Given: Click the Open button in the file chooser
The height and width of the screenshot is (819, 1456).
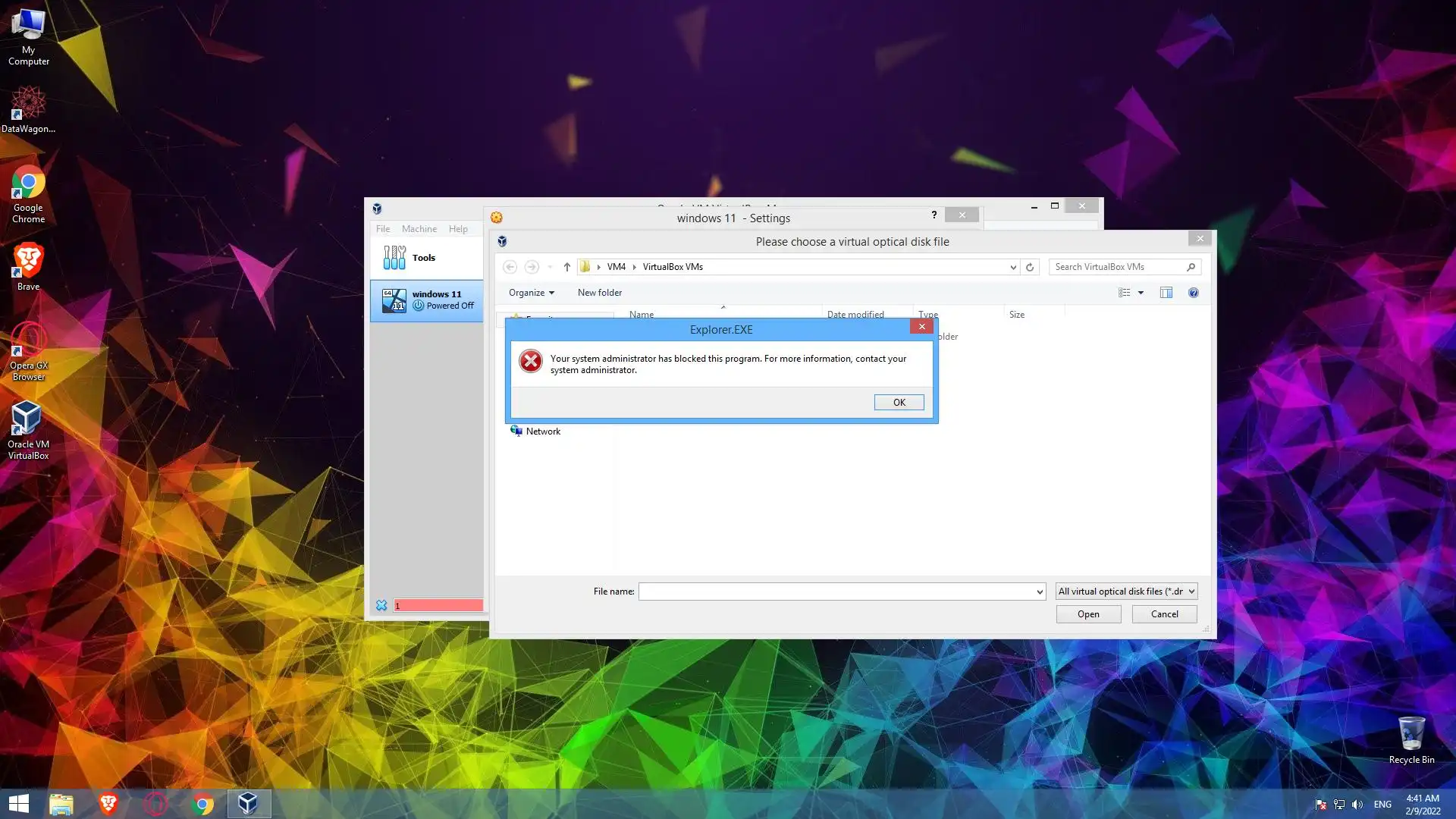Looking at the screenshot, I should 1088,614.
